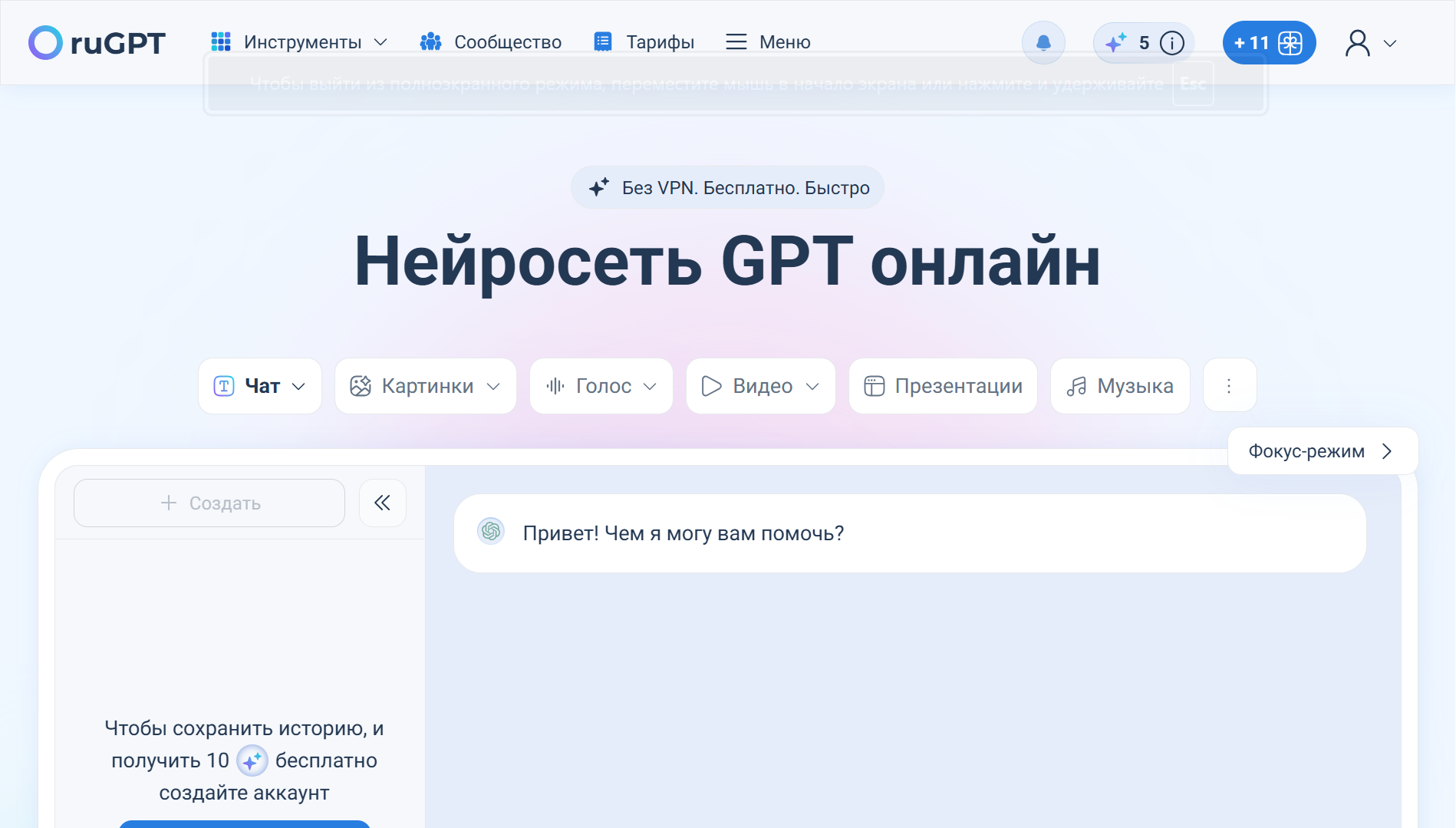The image size is (1456, 828).
Task: Enable Фокус-режим
Action: click(1322, 451)
